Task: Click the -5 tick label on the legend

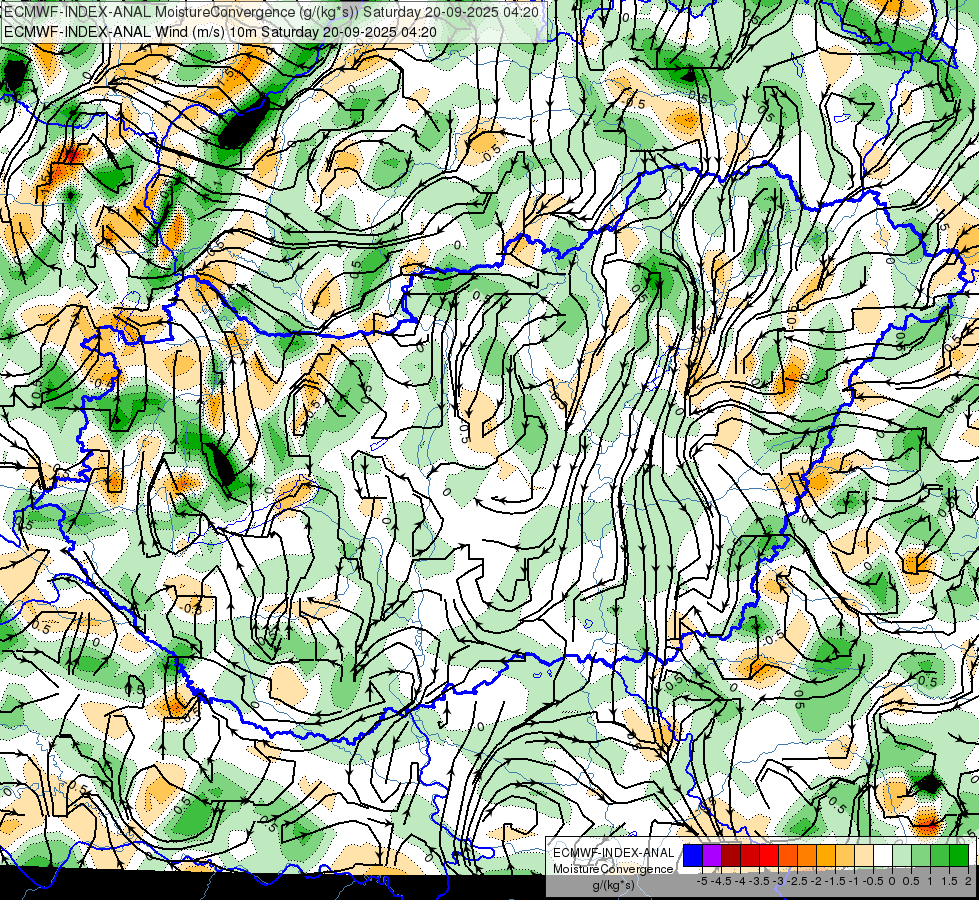Action: (702, 881)
